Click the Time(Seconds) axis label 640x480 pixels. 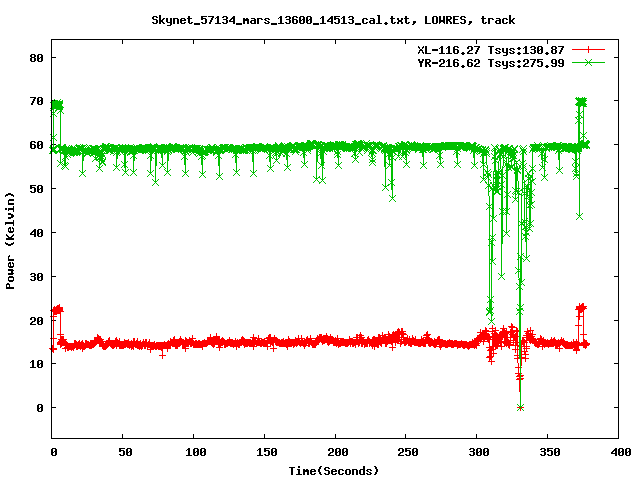coord(334,471)
